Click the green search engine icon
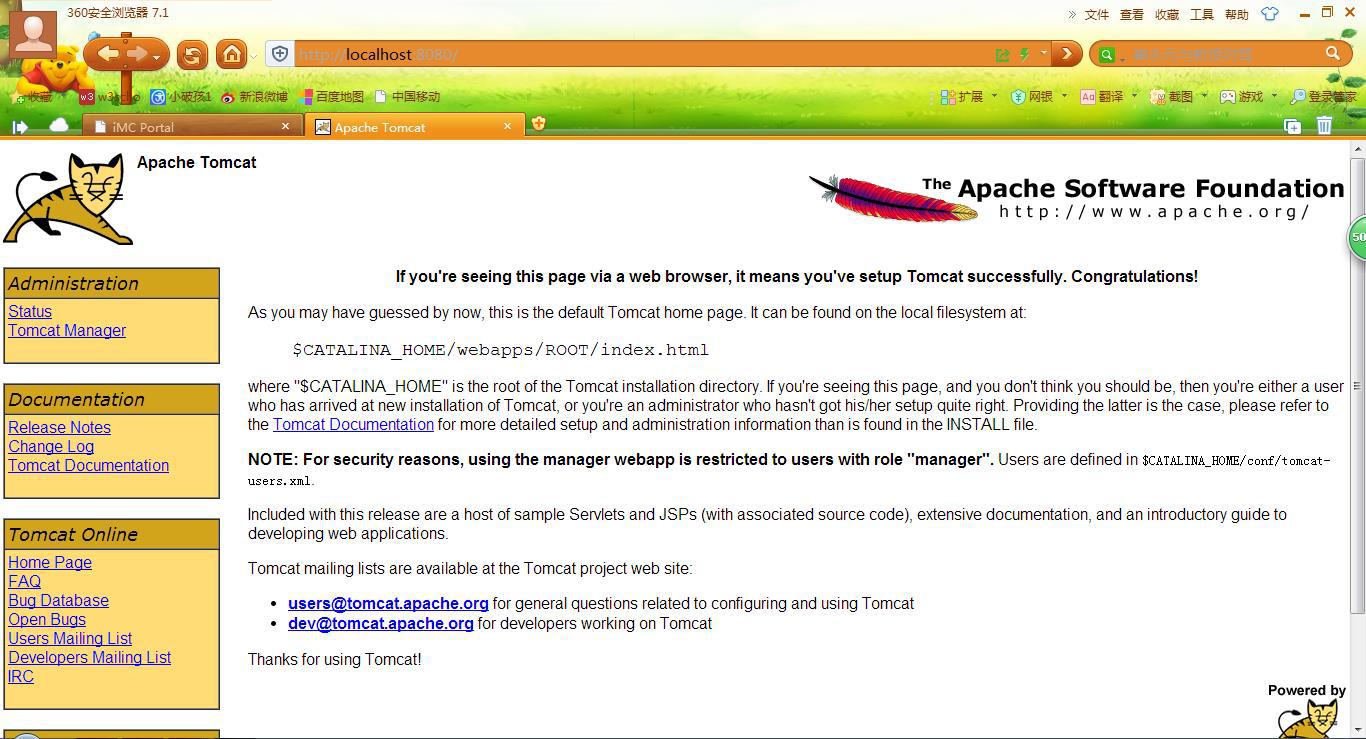This screenshot has width=1366, height=739. click(1106, 54)
